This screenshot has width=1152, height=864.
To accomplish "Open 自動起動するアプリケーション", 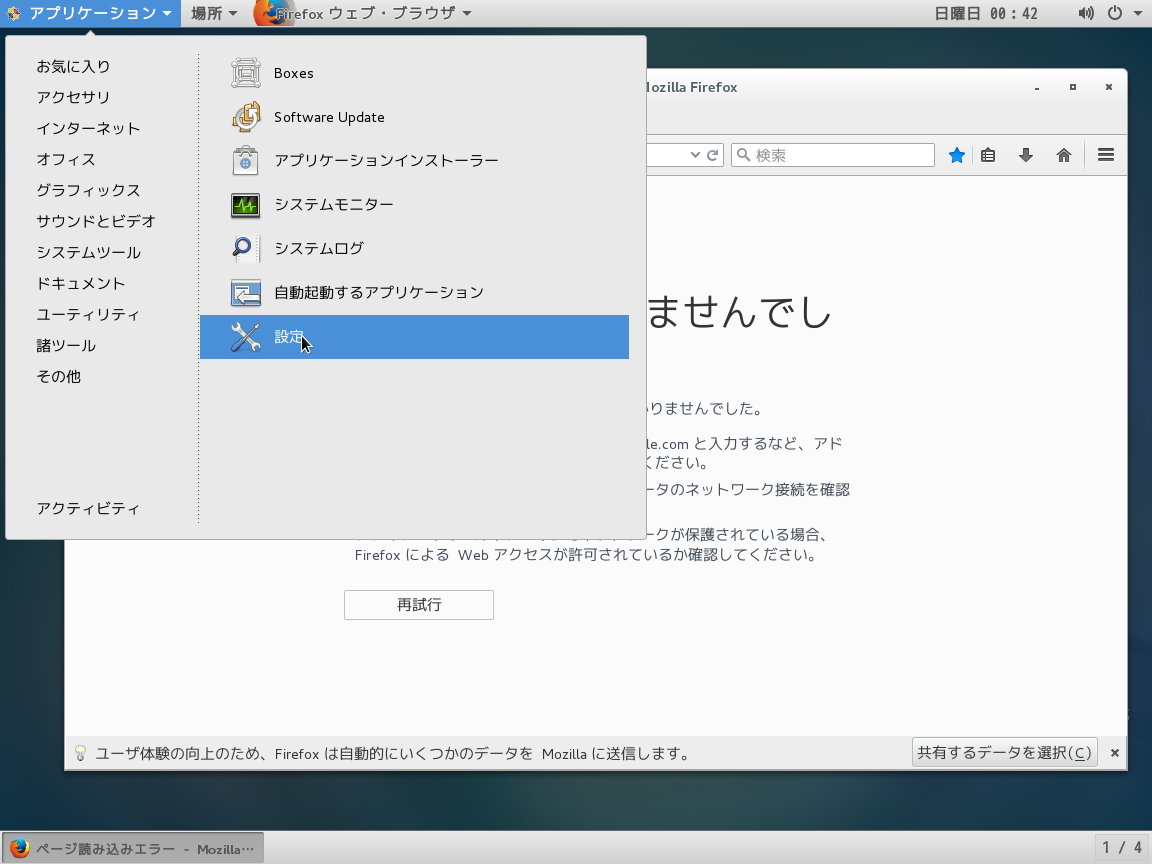I will coord(414,292).
